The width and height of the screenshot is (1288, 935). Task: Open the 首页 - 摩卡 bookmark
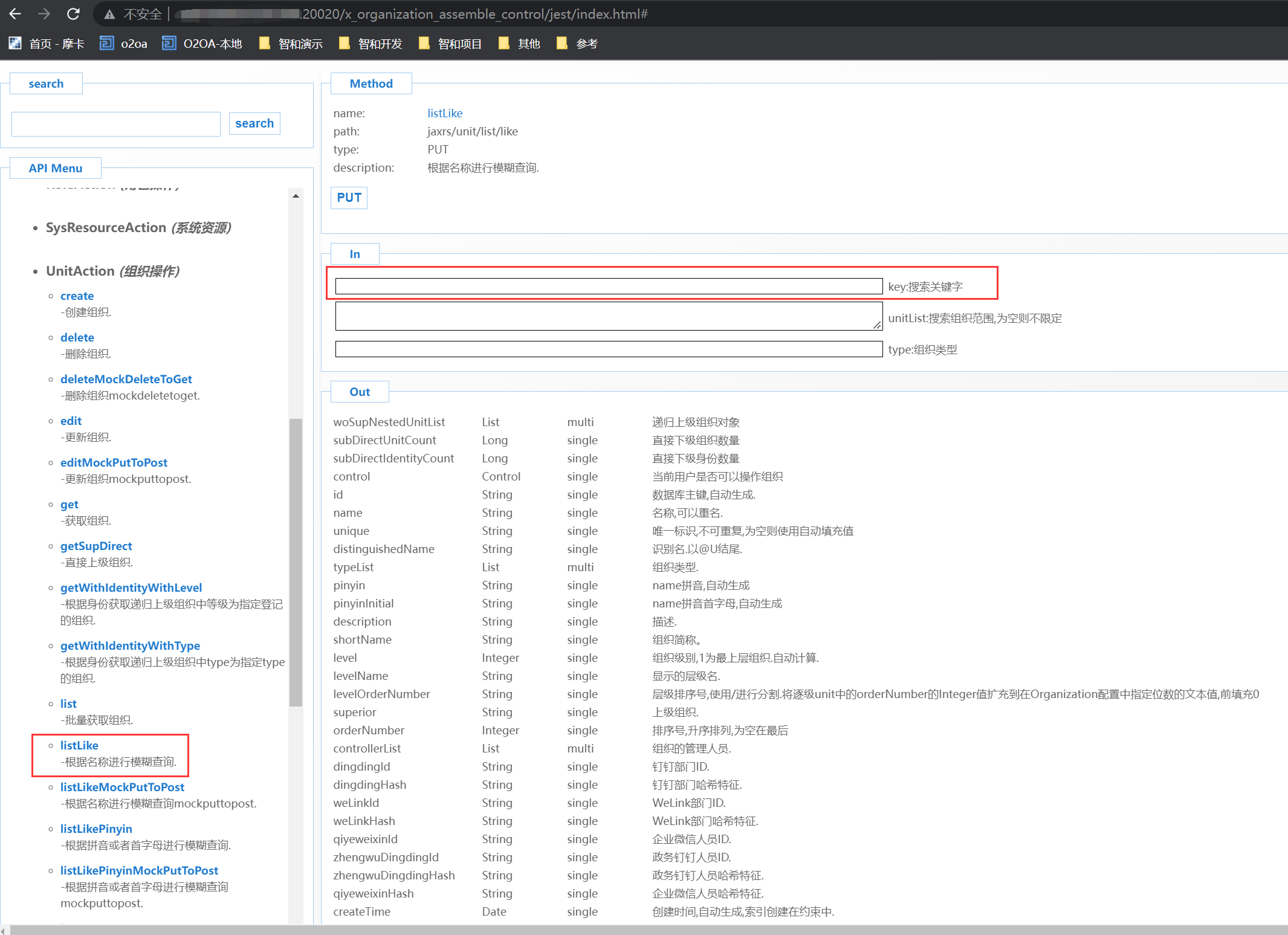(47, 44)
